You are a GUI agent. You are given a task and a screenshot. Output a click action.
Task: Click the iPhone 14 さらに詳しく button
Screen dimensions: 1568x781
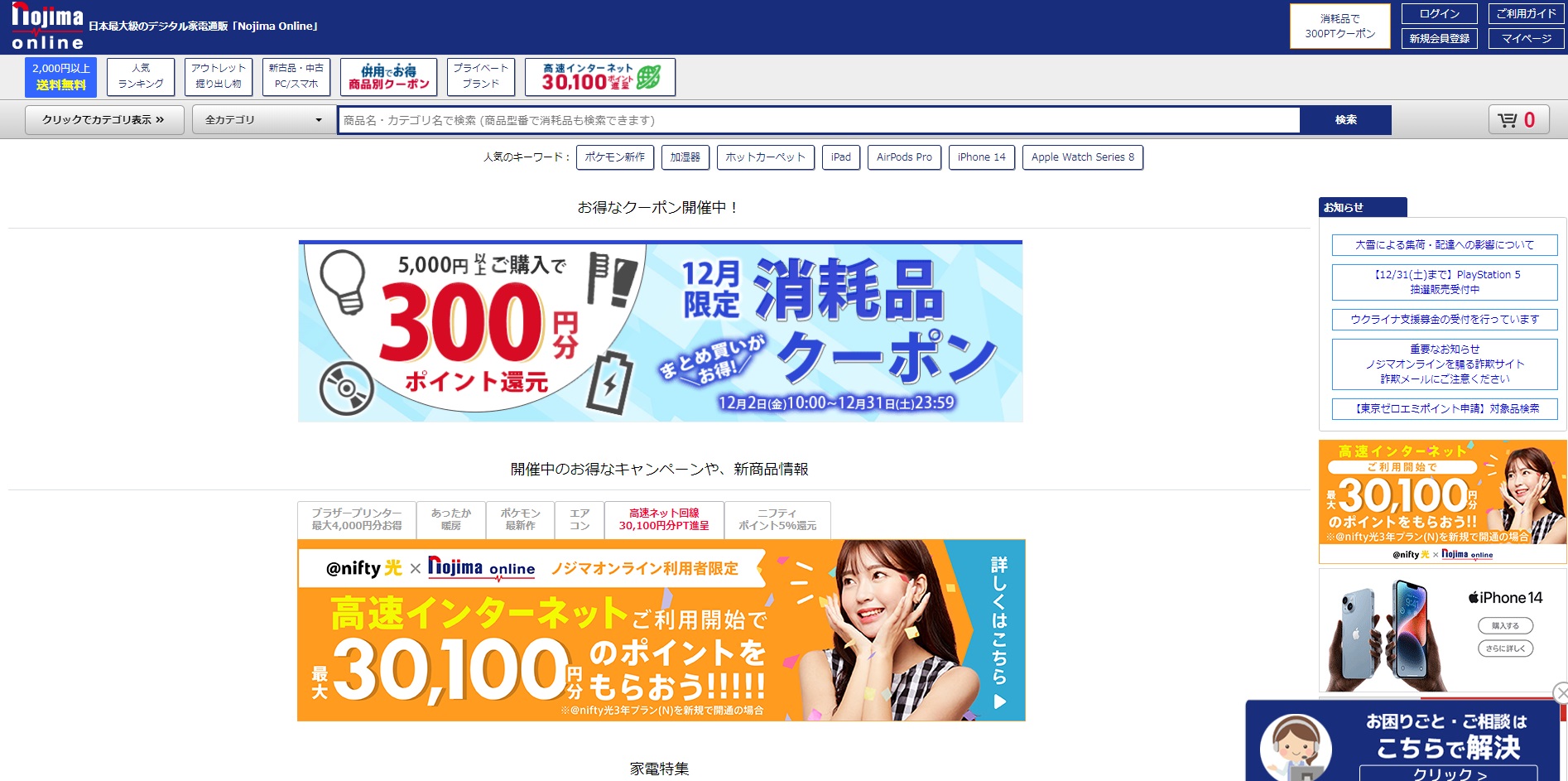tap(1506, 648)
